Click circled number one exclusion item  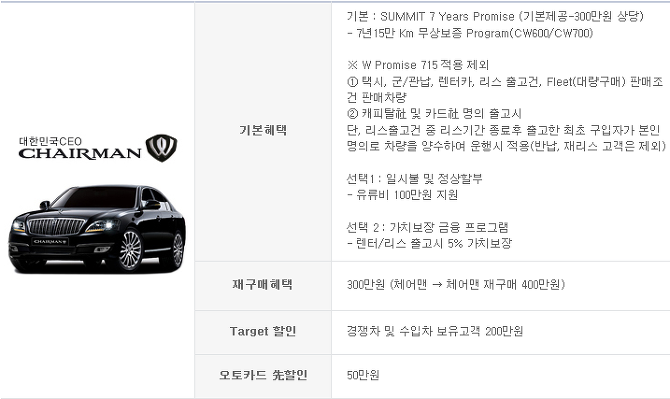[x=505, y=89]
